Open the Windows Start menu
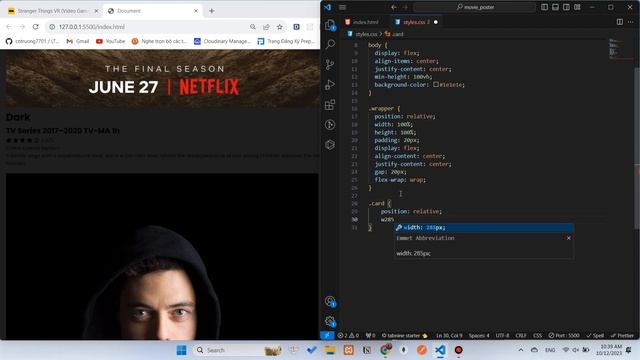The height and width of the screenshot is (360, 640). tap(182, 350)
